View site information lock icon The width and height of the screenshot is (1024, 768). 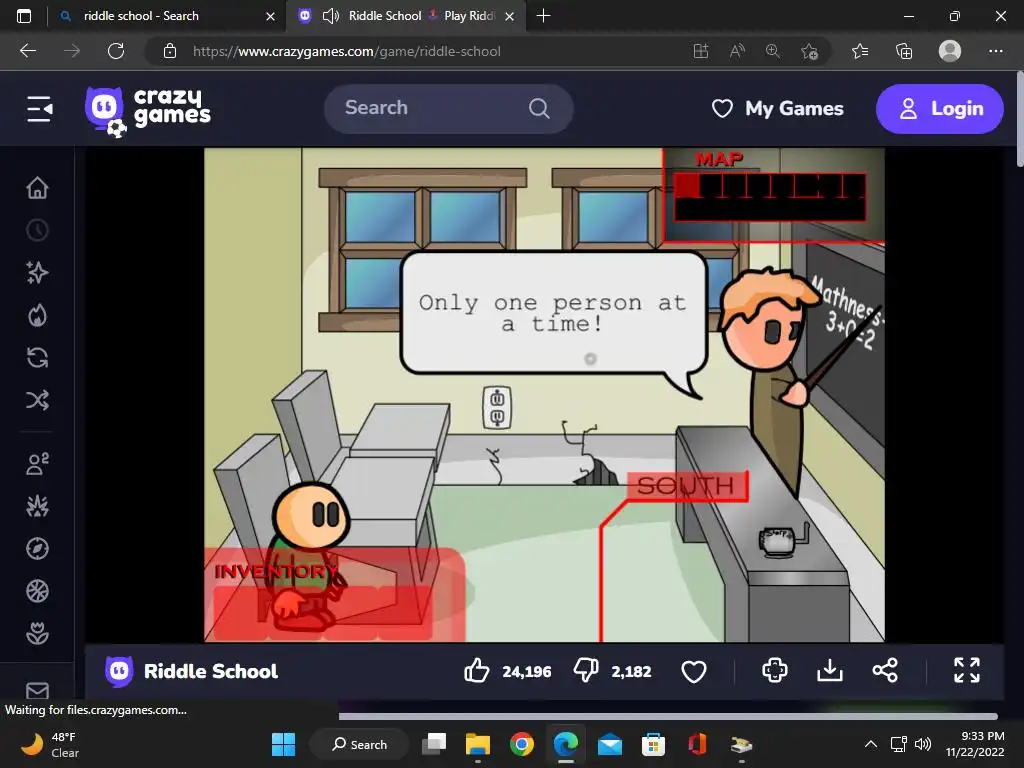(x=170, y=51)
